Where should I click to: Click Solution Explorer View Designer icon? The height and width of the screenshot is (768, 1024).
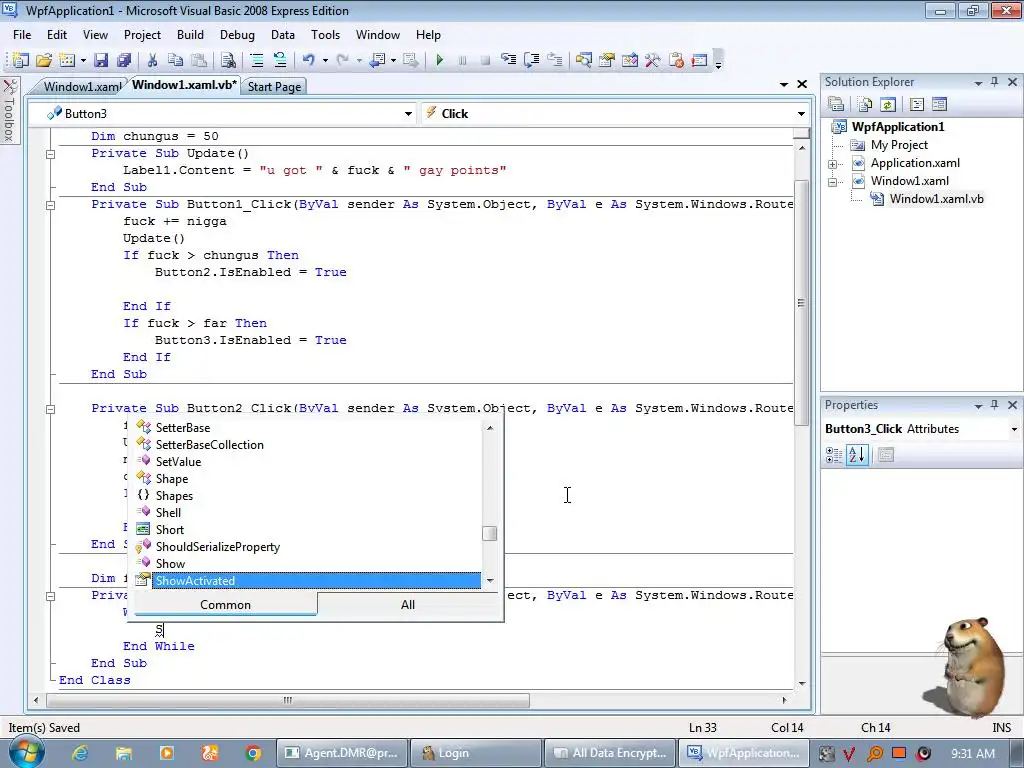point(939,104)
